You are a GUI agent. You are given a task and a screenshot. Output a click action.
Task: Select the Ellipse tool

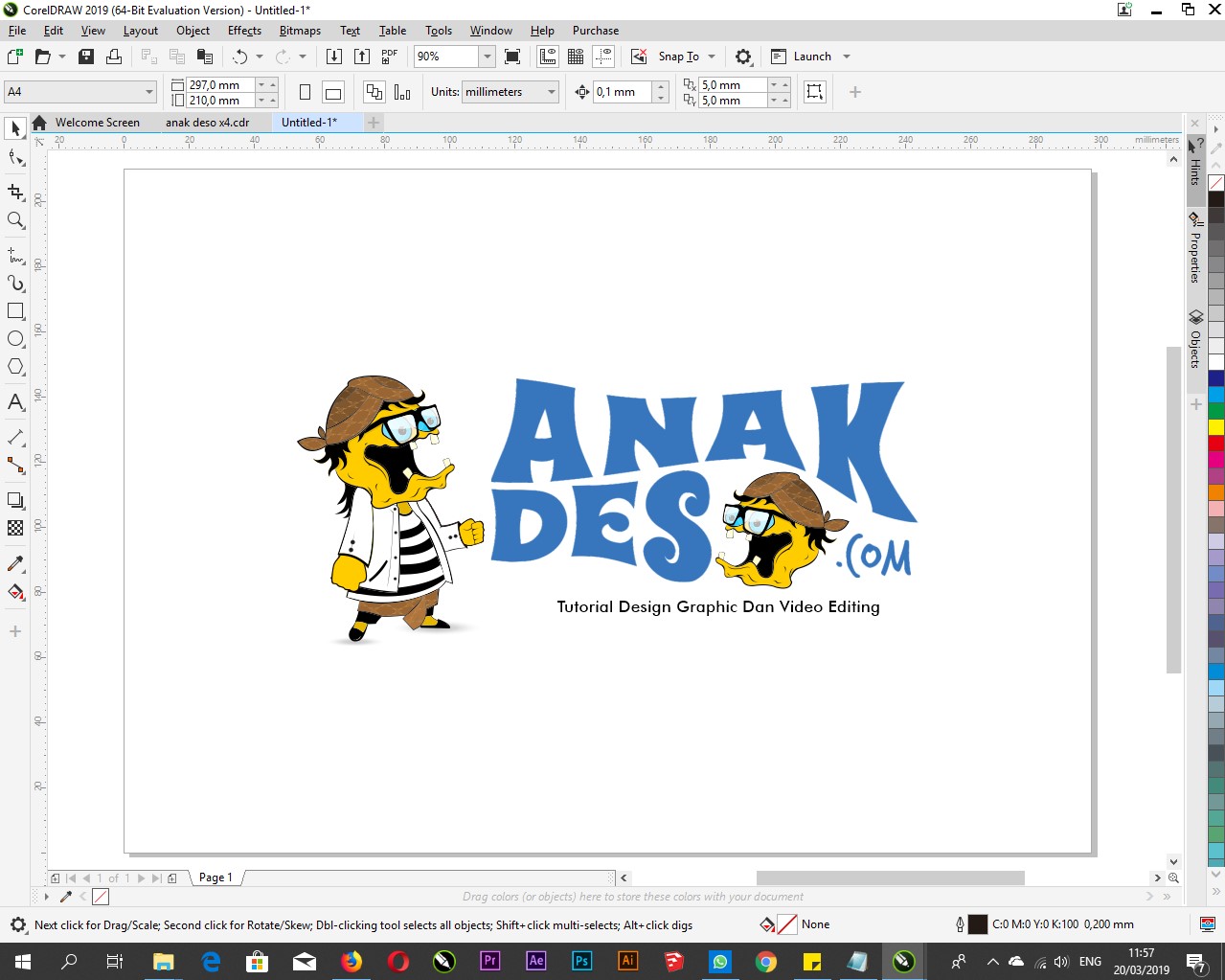coord(15,339)
